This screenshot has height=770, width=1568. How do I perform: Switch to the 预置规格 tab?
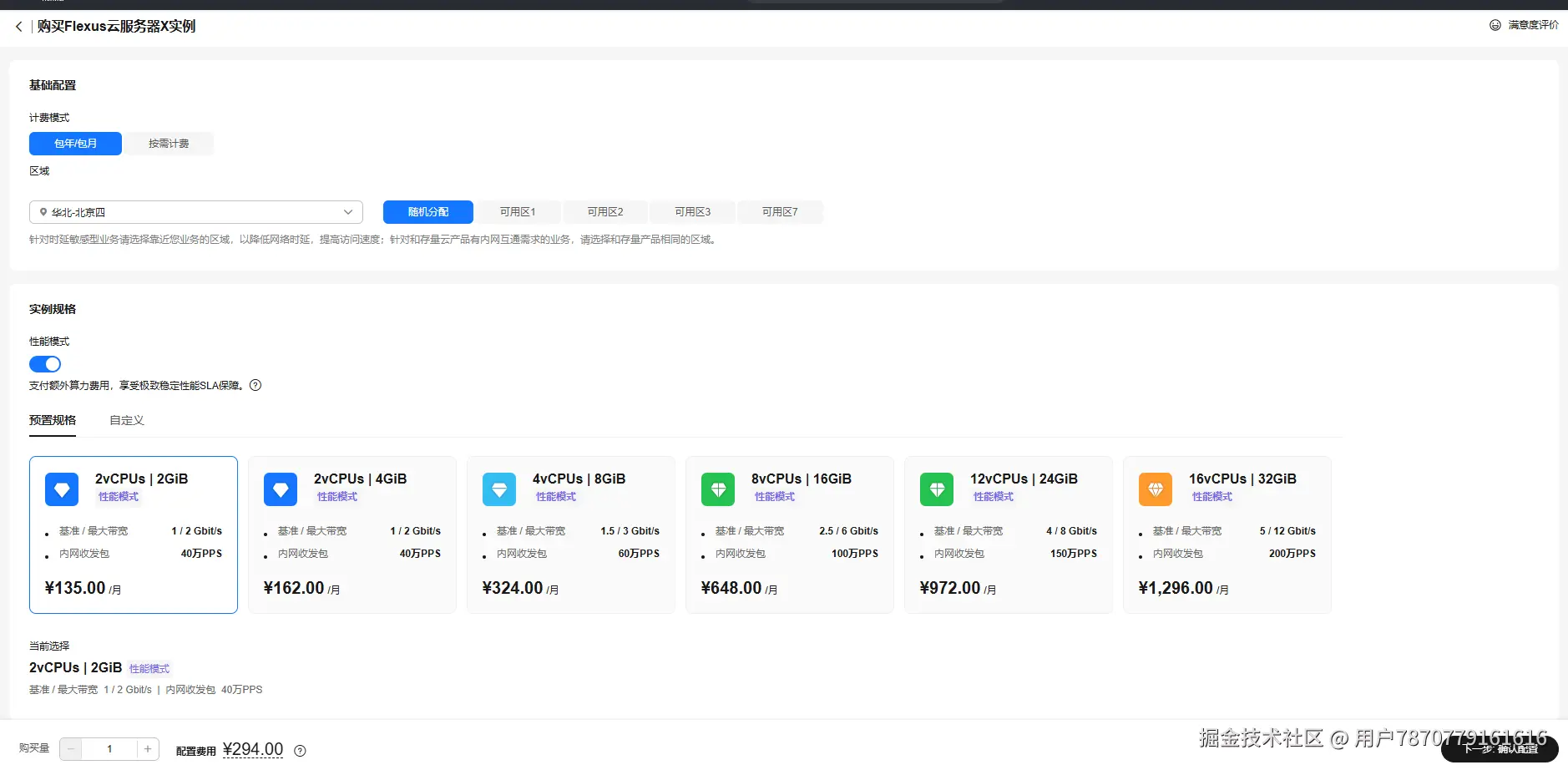(x=53, y=420)
